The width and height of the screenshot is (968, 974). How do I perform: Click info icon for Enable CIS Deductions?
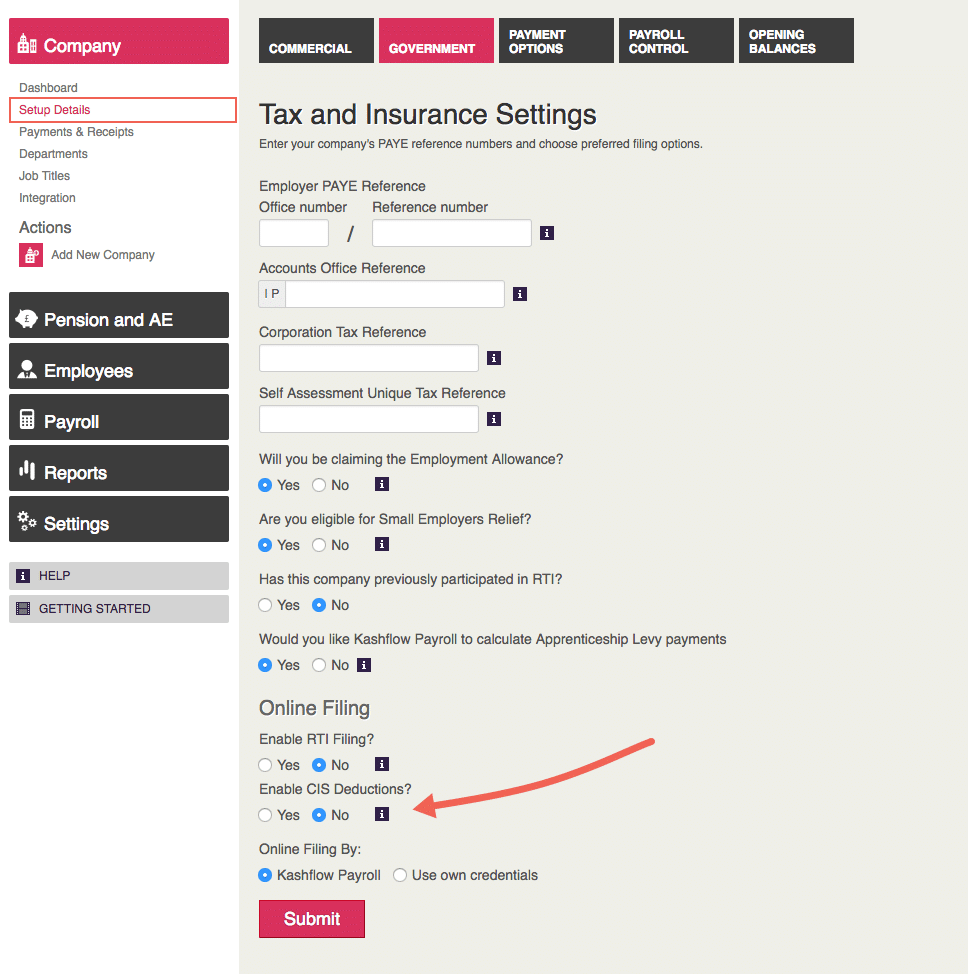point(381,814)
